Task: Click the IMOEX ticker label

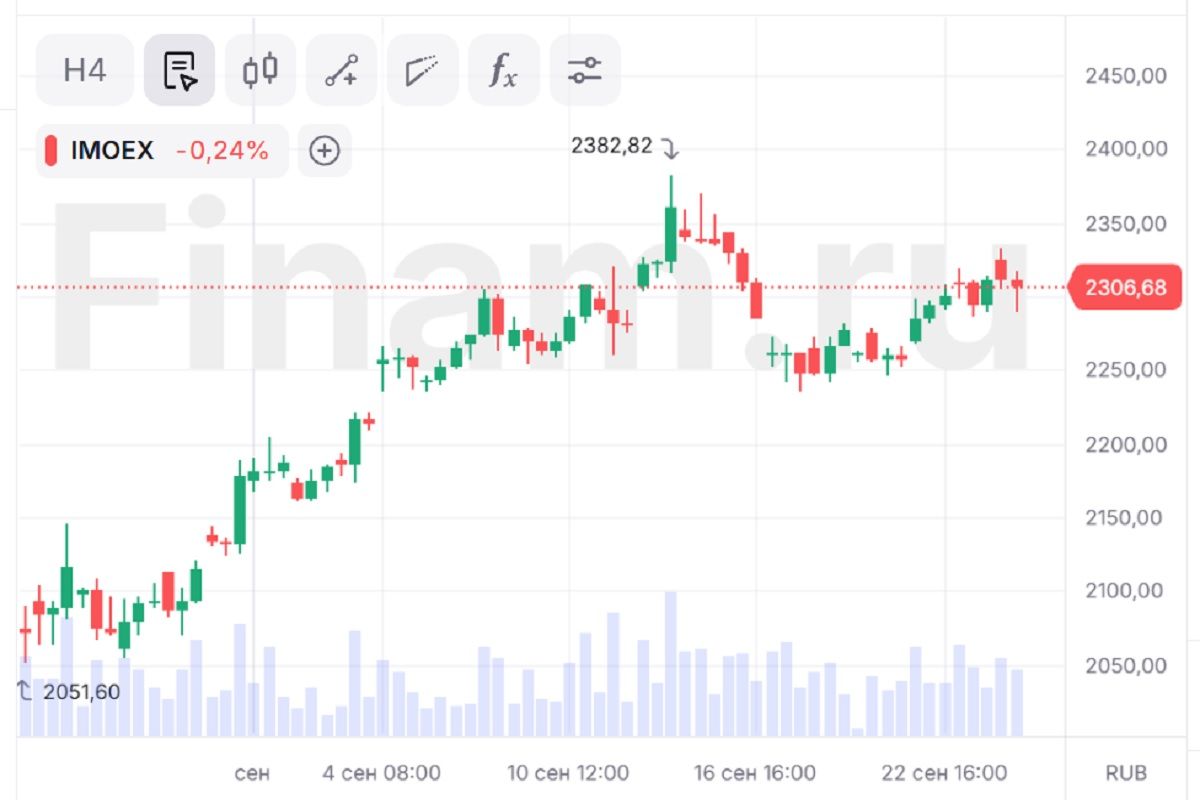Action: click(x=112, y=151)
